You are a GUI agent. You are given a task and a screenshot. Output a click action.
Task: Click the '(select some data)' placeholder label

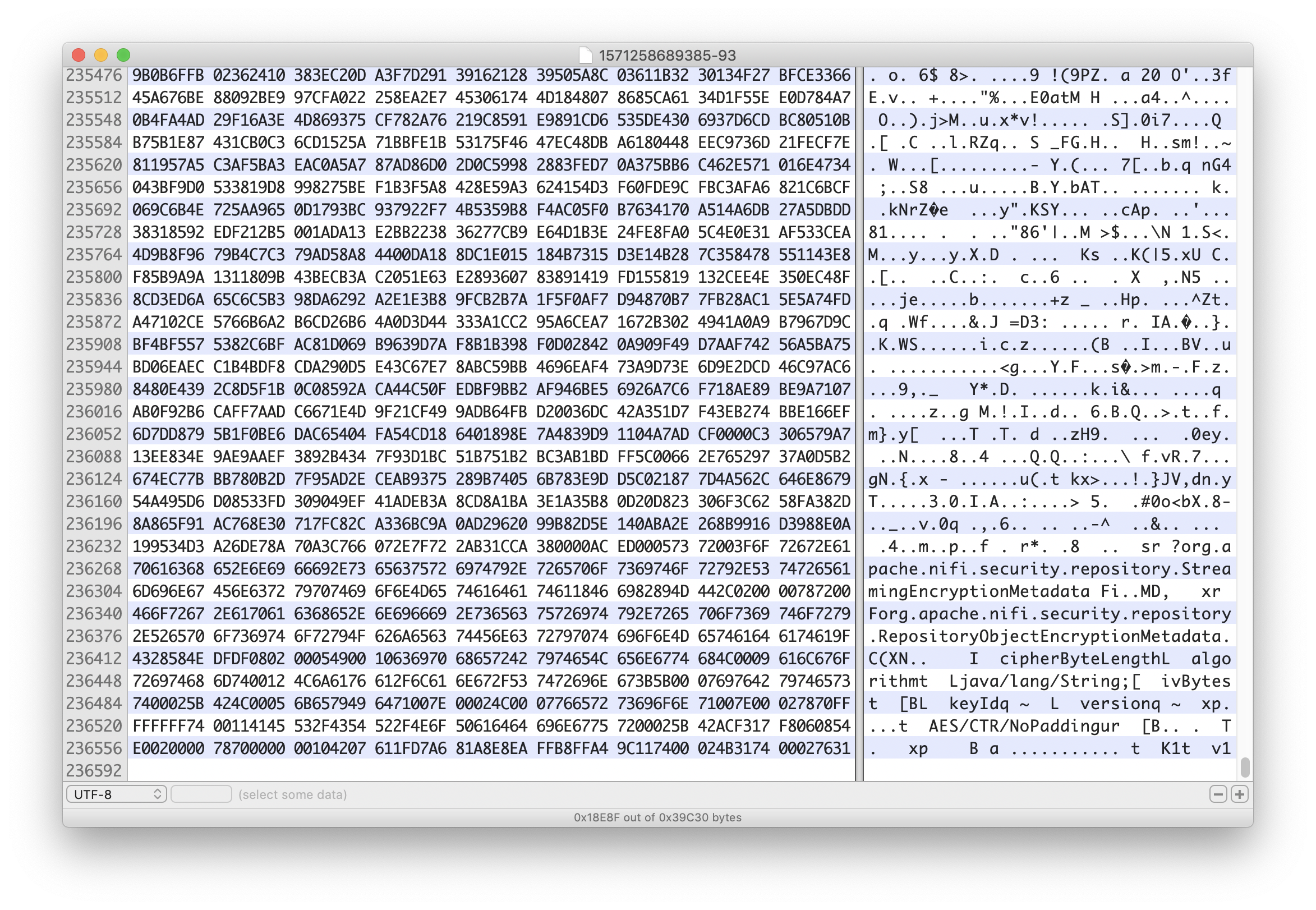[292, 794]
